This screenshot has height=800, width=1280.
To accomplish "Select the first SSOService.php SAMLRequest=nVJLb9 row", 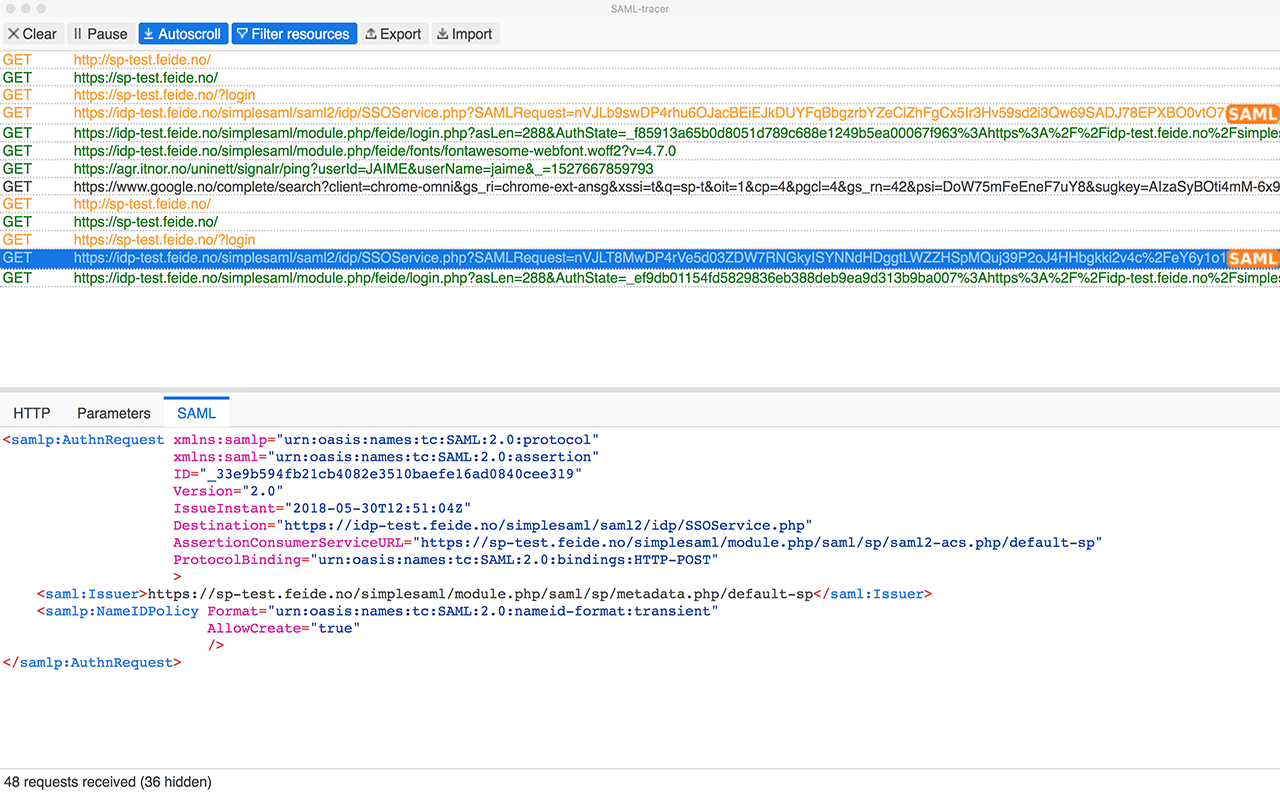I will [x=640, y=114].
